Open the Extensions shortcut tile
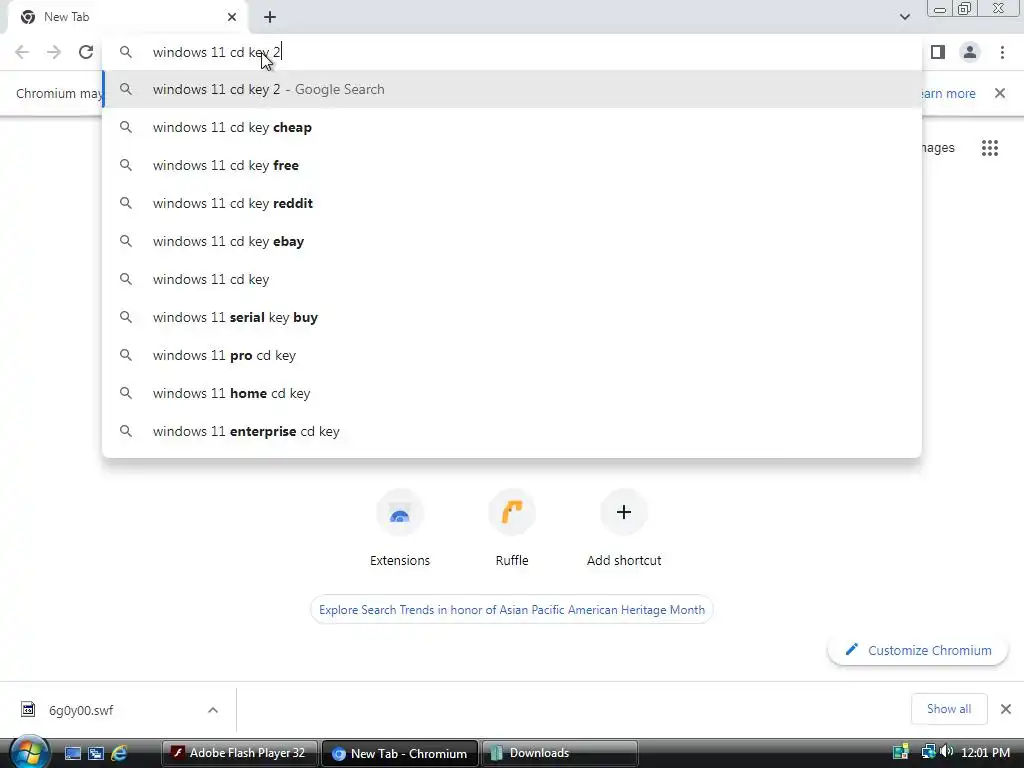The height and width of the screenshot is (768, 1024). pyautogui.click(x=400, y=528)
